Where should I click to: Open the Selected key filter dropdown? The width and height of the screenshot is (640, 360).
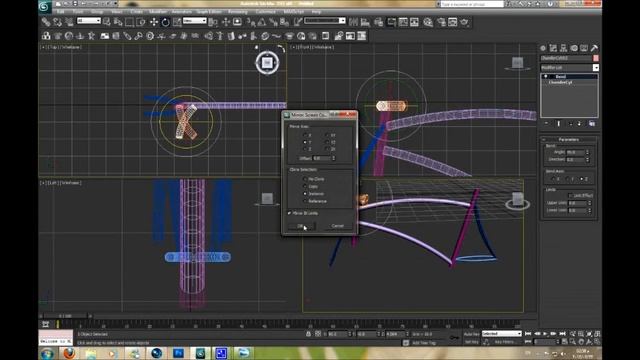click(x=501, y=333)
